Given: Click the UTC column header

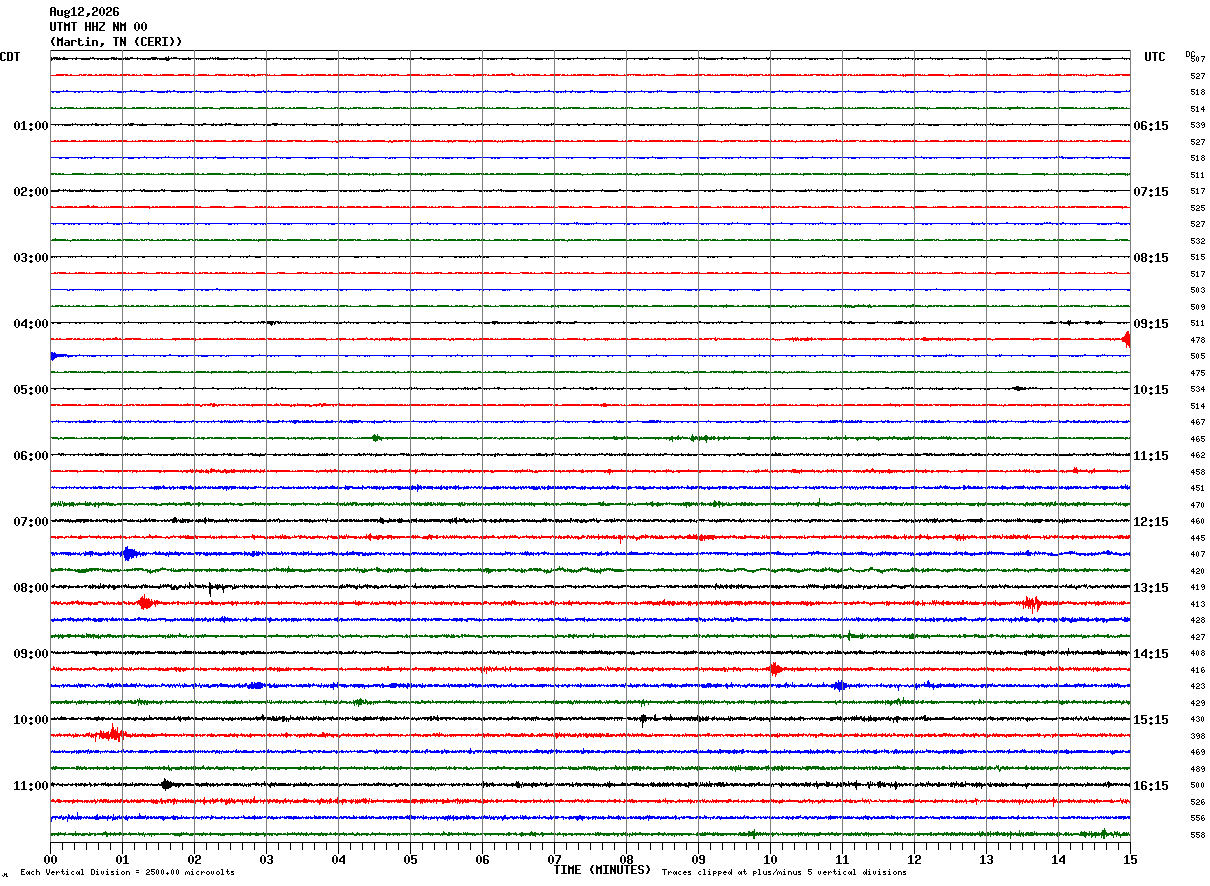Looking at the screenshot, I should [1155, 57].
